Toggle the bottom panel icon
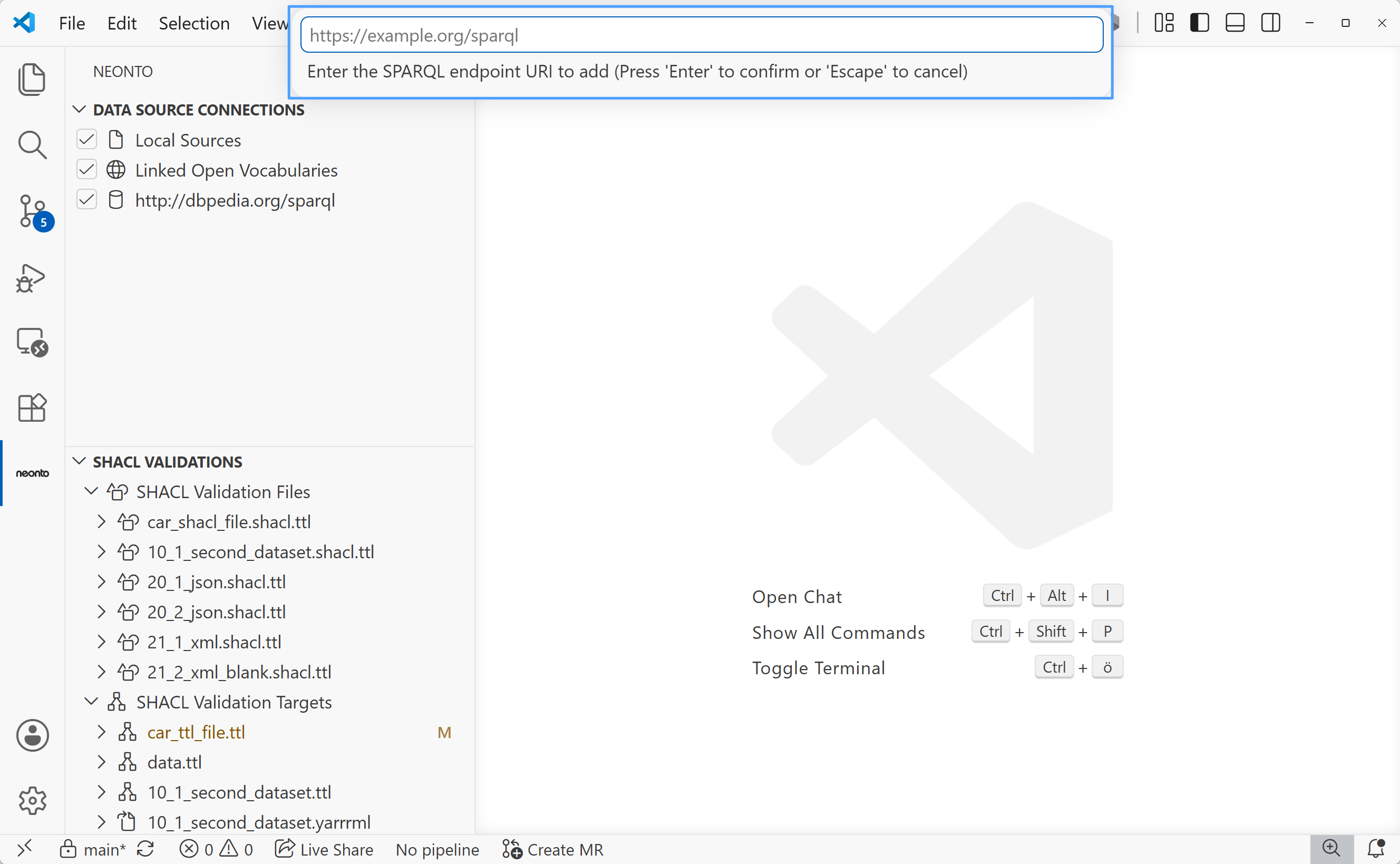Image resolution: width=1400 pixels, height=864 pixels. (x=1235, y=23)
